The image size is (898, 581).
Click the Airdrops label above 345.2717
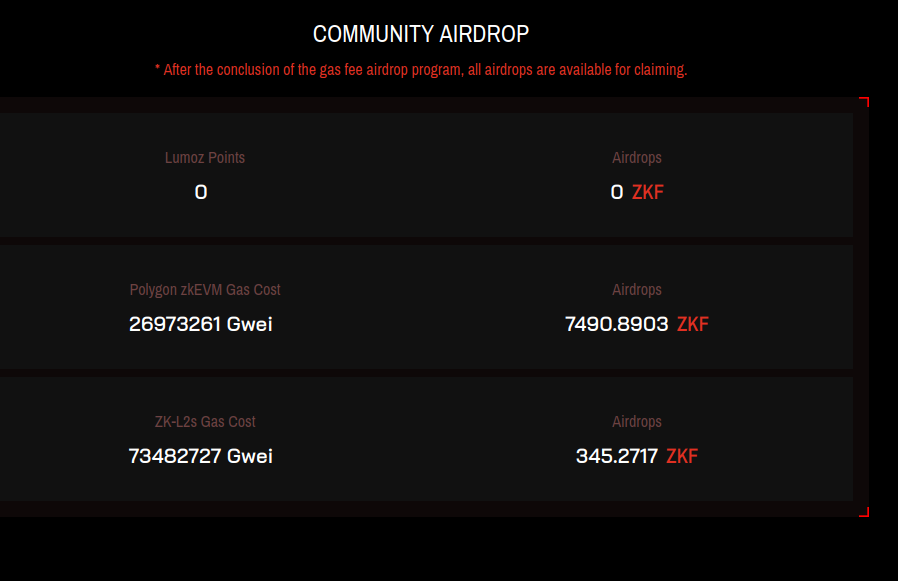pyautogui.click(x=637, y=422)
